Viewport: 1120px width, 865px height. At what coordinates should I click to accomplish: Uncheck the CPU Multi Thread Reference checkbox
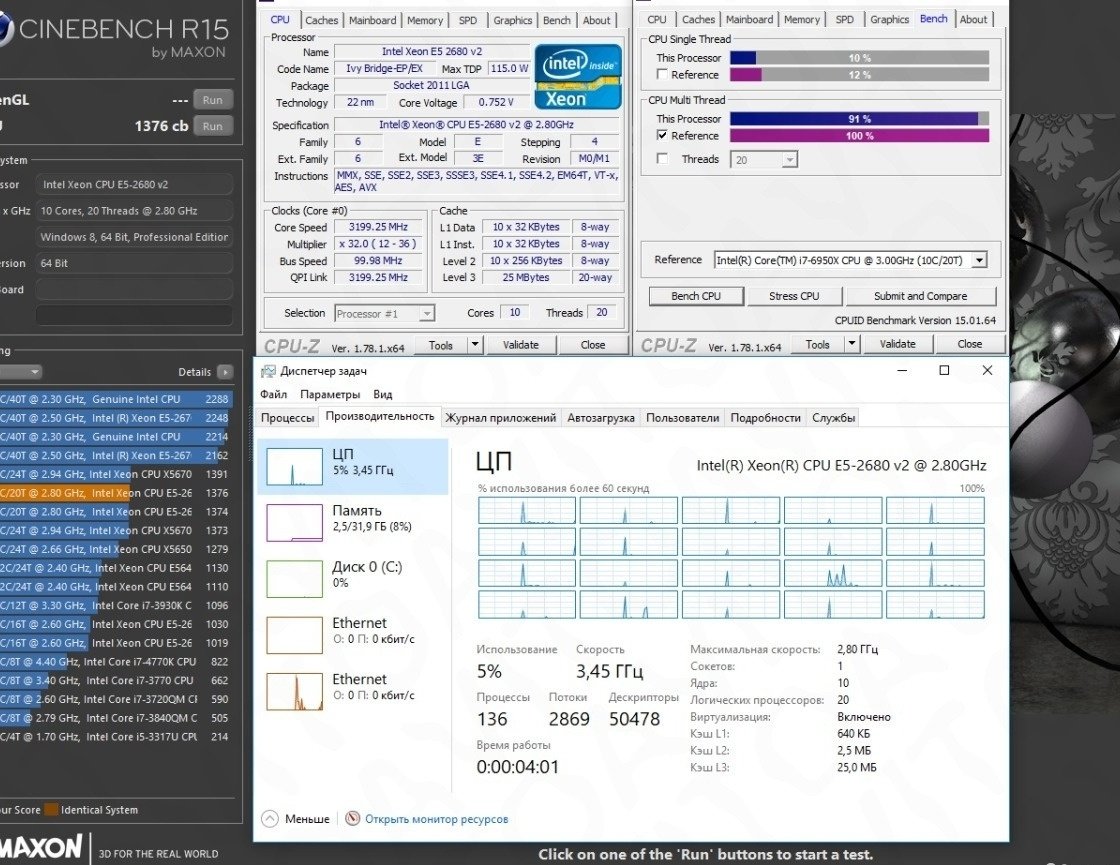[662, 135]
